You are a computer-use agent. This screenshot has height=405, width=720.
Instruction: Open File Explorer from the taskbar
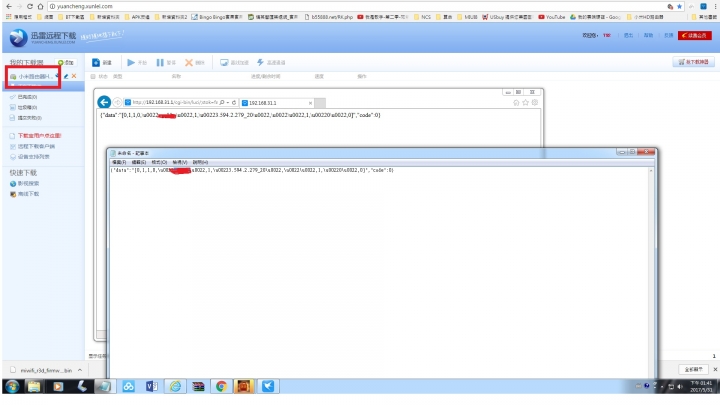(x=34, y=386)
